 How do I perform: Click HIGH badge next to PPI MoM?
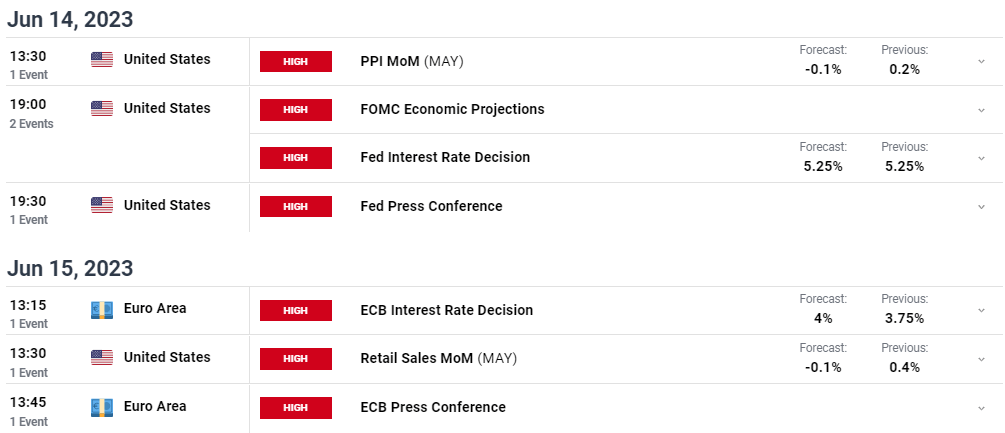[x=295, y=61]
